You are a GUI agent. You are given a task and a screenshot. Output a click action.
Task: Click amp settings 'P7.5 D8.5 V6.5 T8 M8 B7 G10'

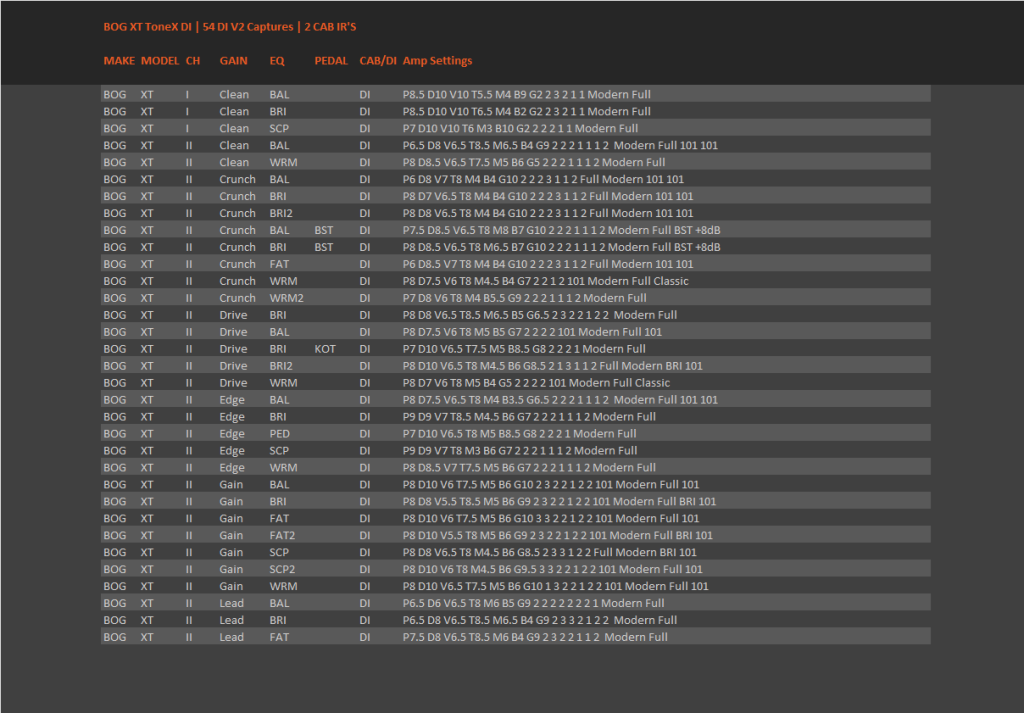click(x=474, y=230)
